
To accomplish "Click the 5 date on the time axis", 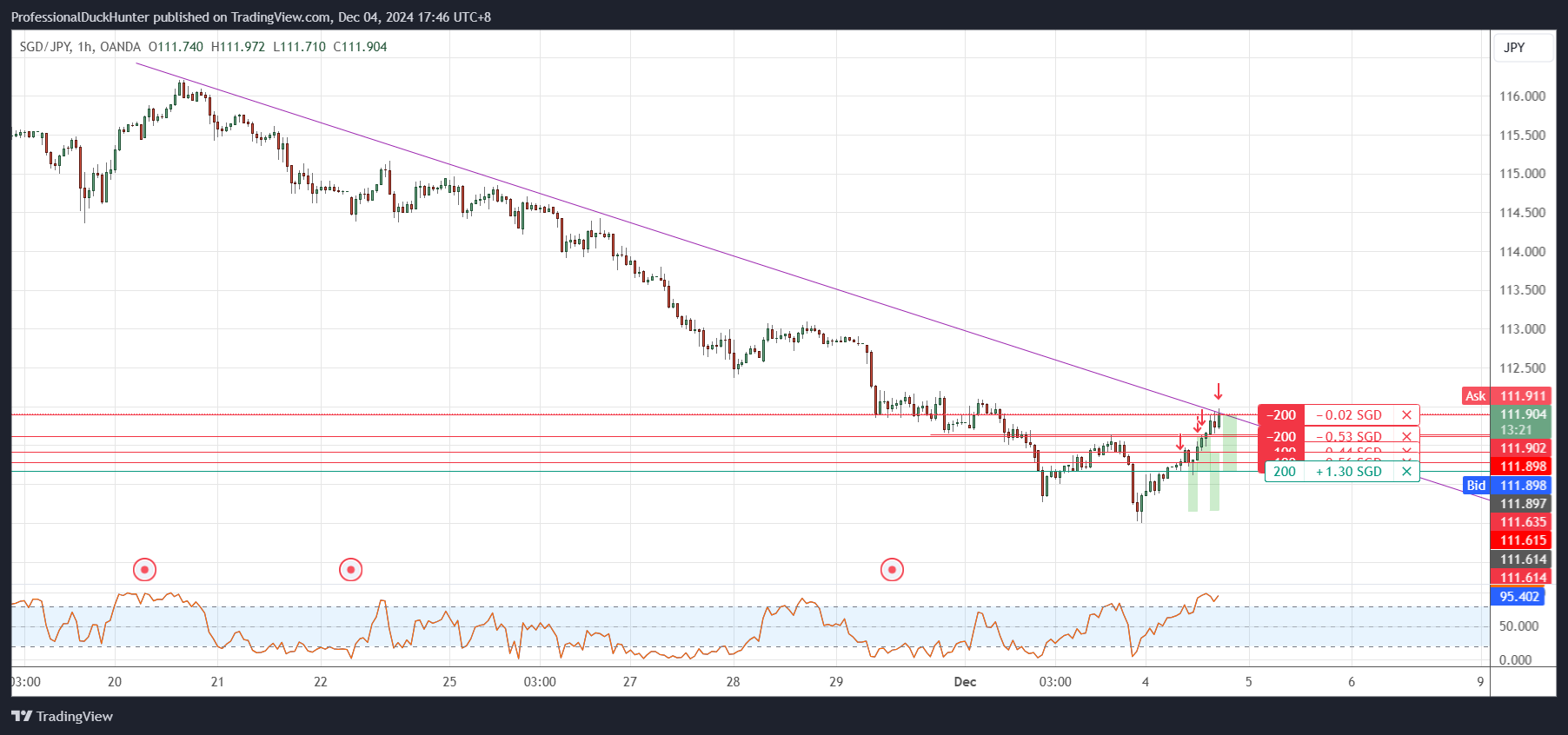I will [1248, 682].
